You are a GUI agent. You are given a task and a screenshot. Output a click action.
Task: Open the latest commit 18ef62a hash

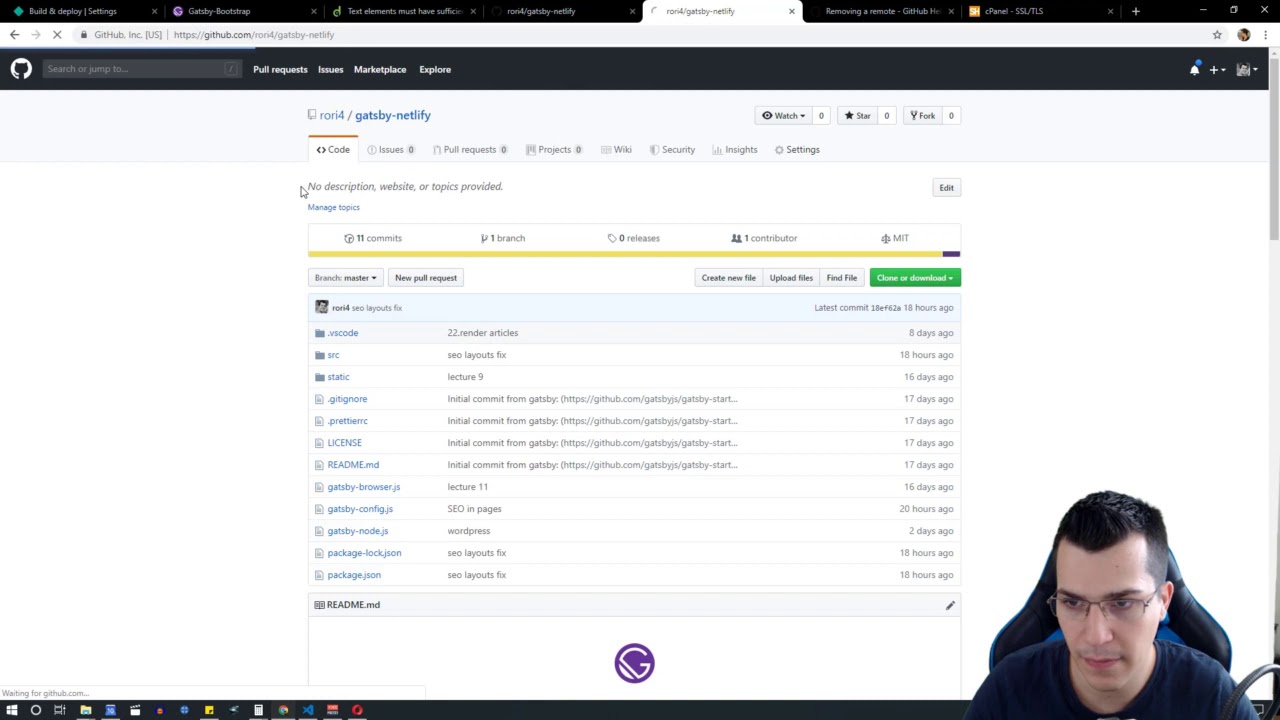tap(885, 308)
